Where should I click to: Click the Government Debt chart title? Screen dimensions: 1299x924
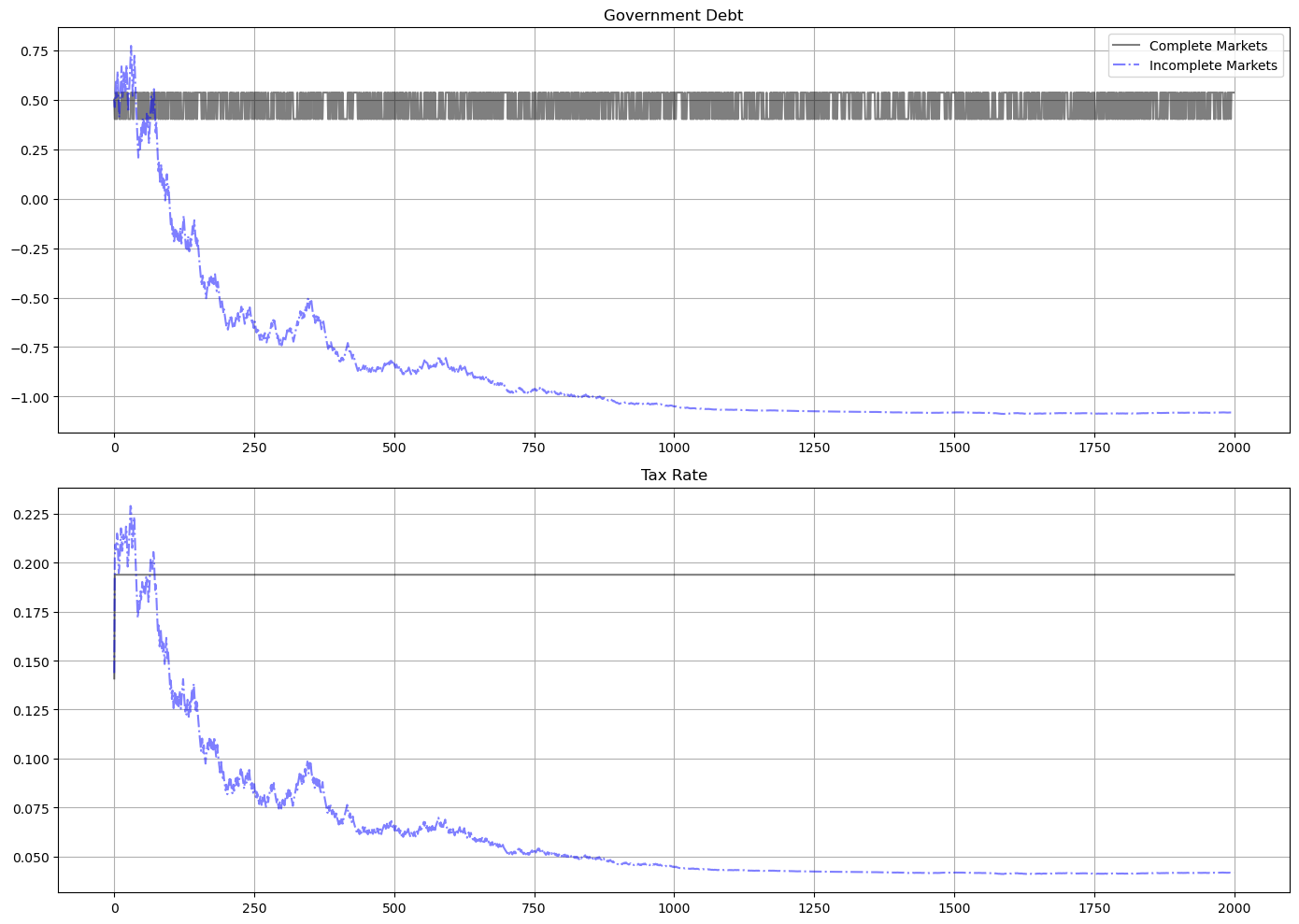tap(673, 16)
